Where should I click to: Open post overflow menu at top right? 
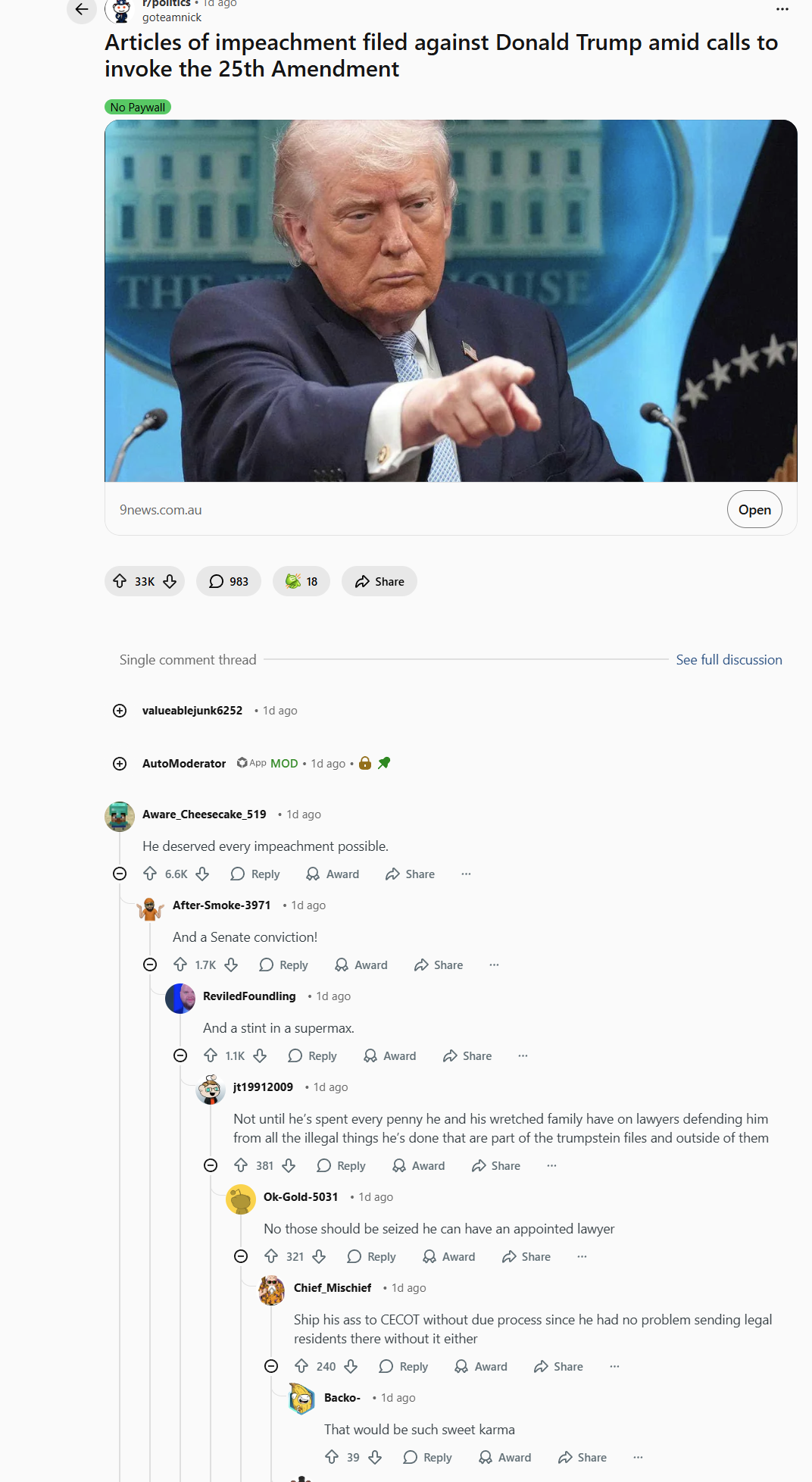coord(782,9)
